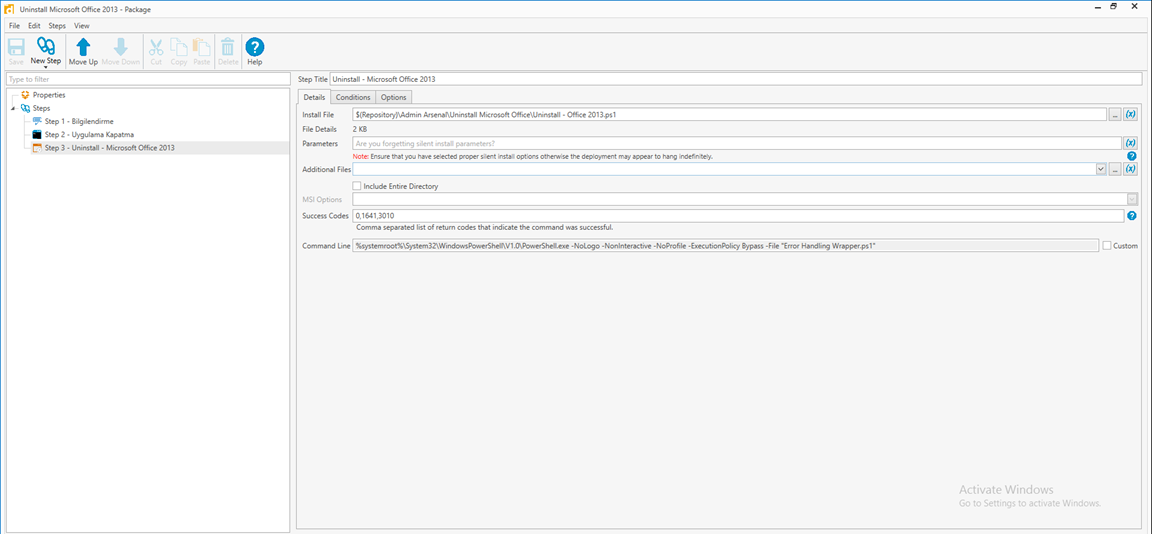Enable the Custom command line checkbox
This screenshot has width=1152, height=534.
coord(1107,246)
